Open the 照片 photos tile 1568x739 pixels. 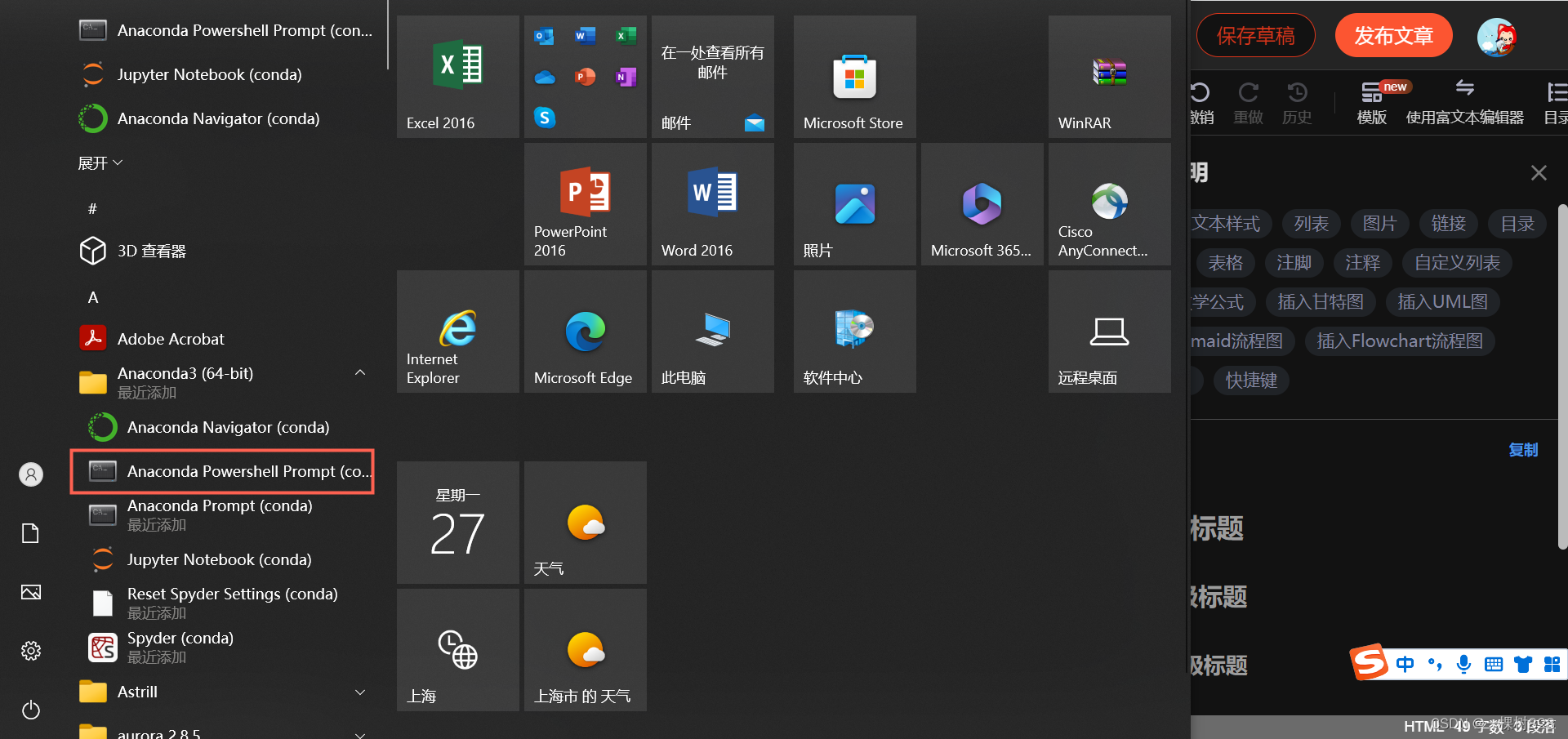tap(855, 204)
